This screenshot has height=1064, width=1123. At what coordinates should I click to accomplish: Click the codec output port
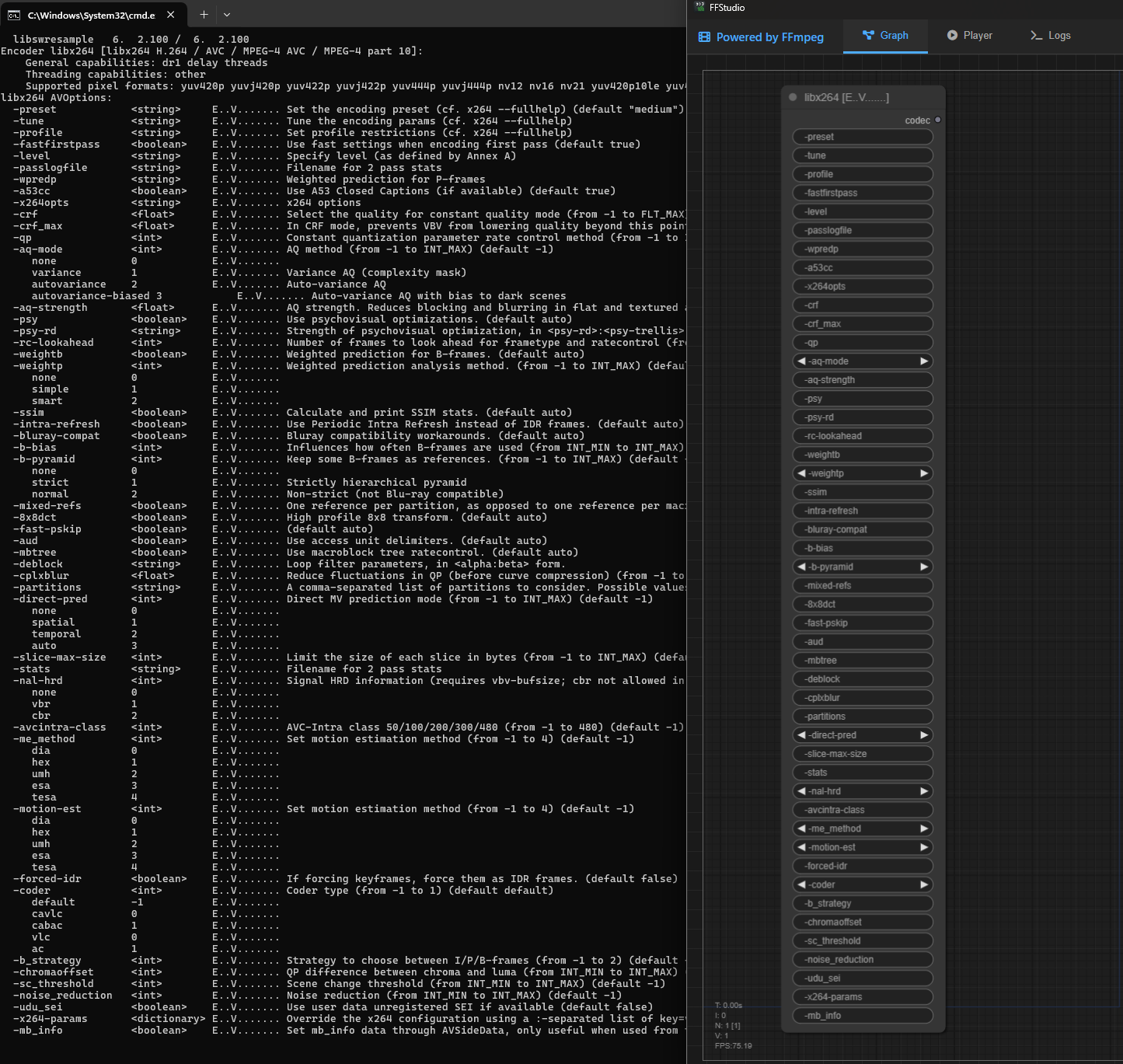point(938,120)
